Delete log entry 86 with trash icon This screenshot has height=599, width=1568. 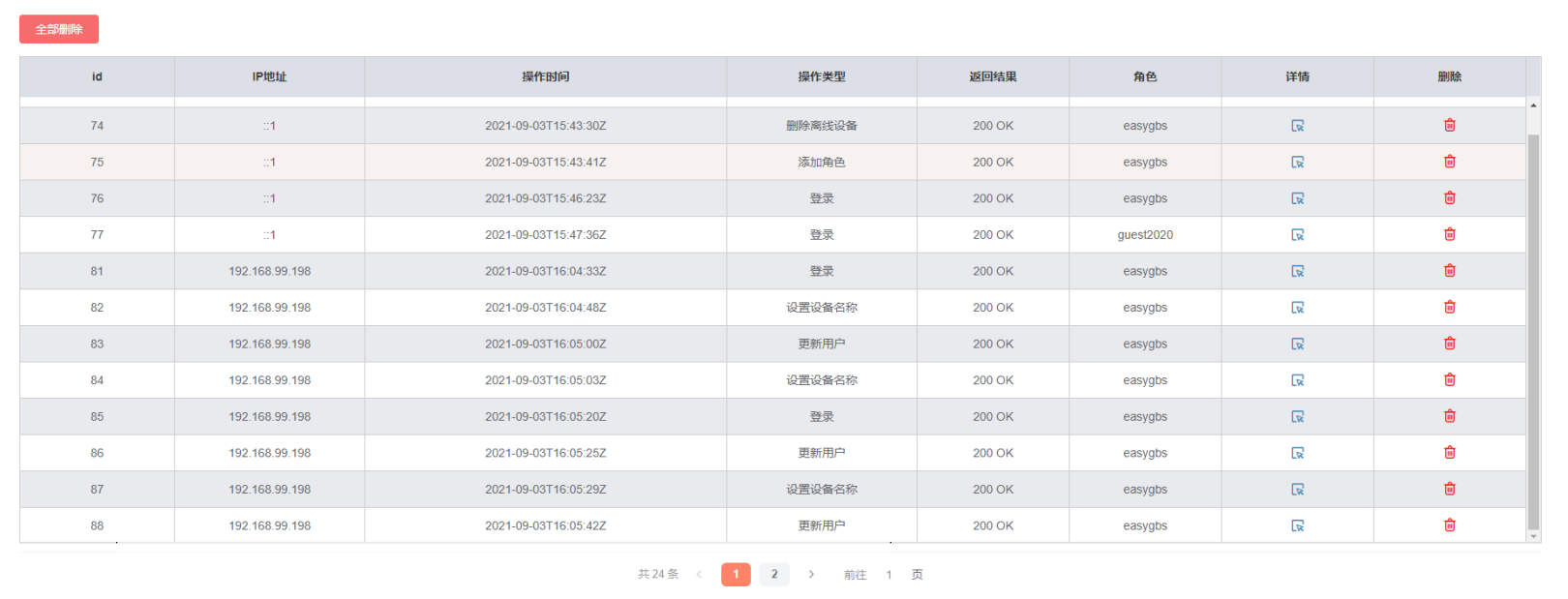(x=1449, y=452)
